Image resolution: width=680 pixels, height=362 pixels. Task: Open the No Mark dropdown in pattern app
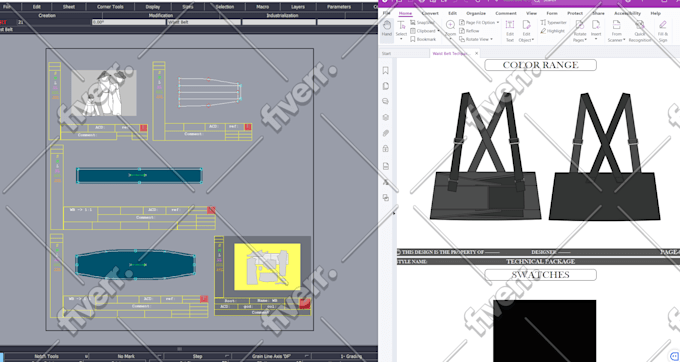click(126, 356)
